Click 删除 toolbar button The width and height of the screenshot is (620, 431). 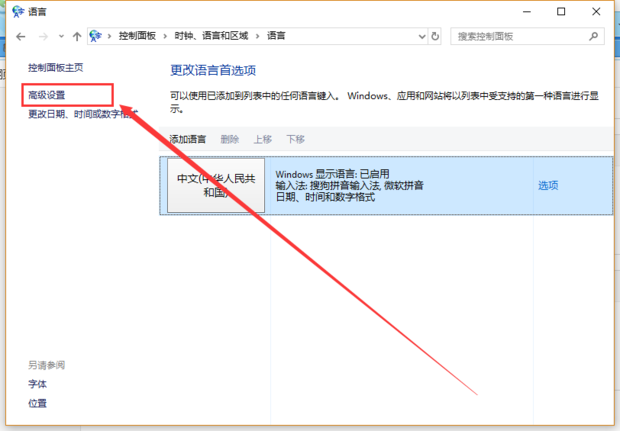pyautogui.click(x=230, y=139)
